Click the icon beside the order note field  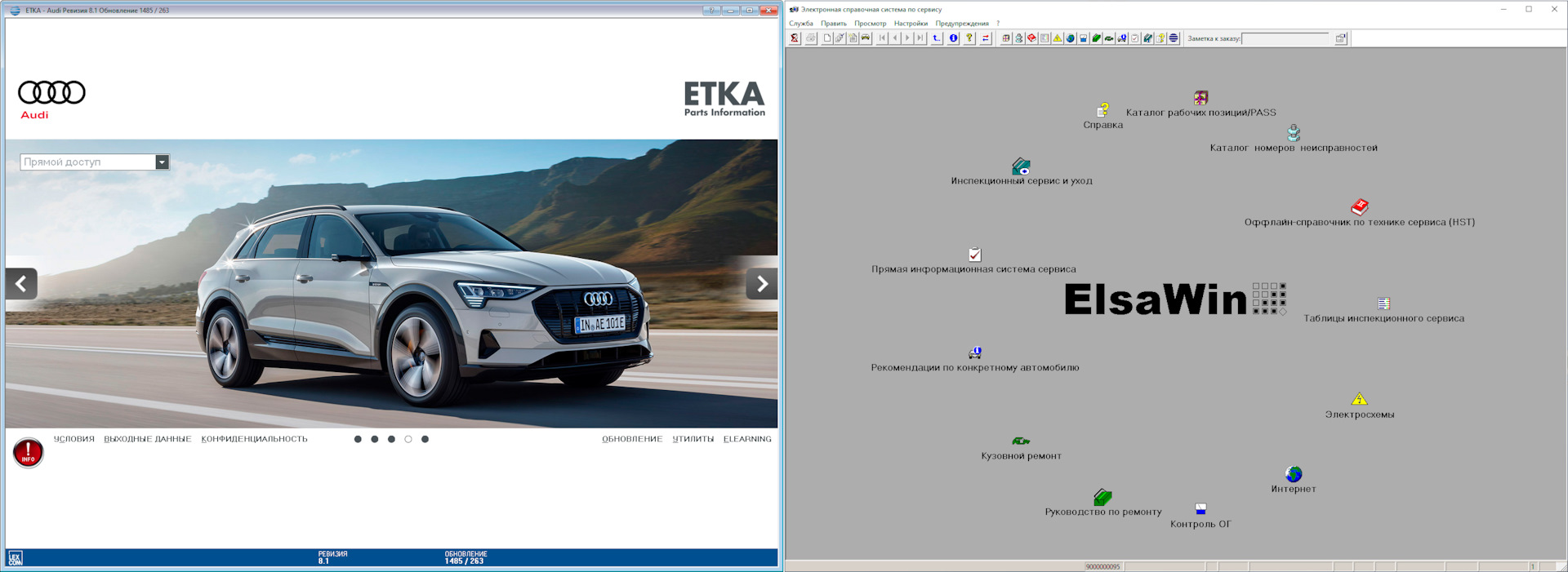pyautogui.click(x=1340, y=38)
